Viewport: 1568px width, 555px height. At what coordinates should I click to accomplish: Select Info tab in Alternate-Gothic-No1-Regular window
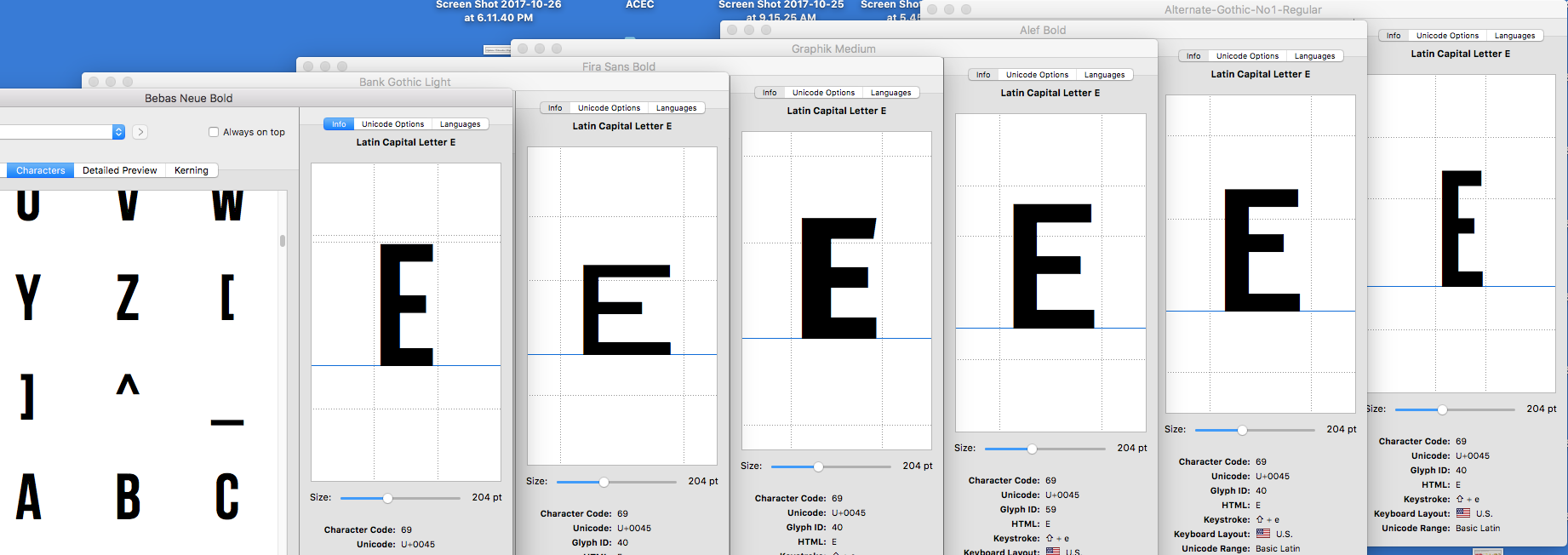tap(1393, 36)
